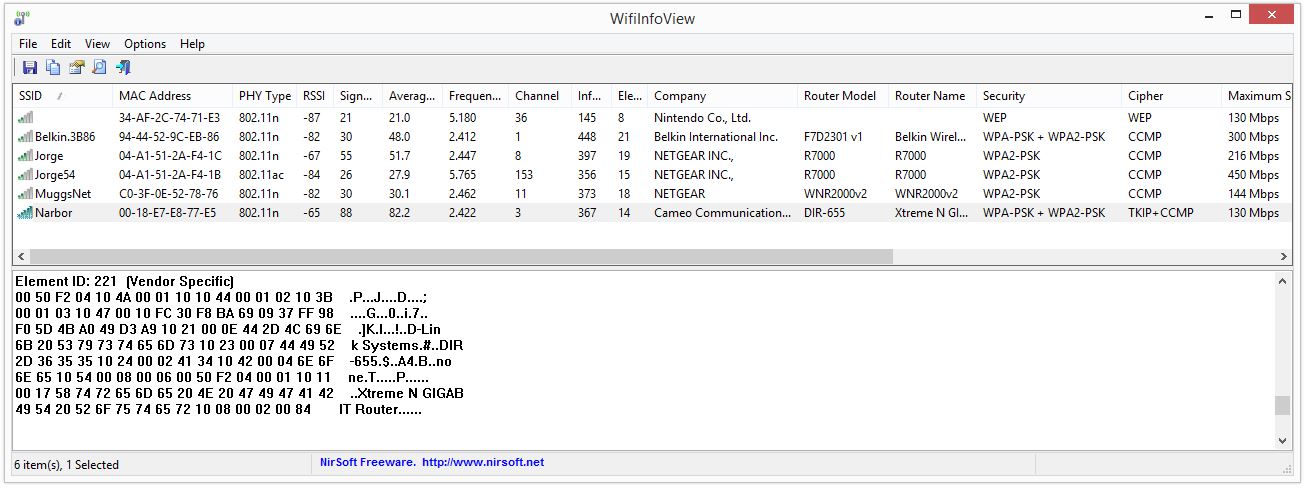The image size is (1306, 488).
Task: Open the nirsoft.net link in status bar
Action: click(x=483, y=463)
